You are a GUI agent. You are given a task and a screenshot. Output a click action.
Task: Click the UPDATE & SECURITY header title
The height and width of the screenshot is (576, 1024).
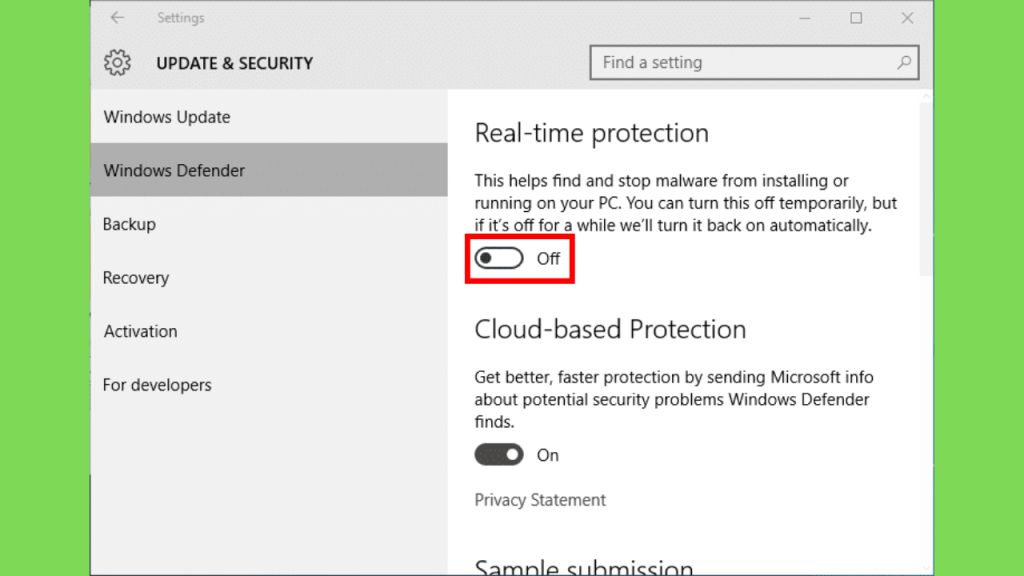coord(234,63)
